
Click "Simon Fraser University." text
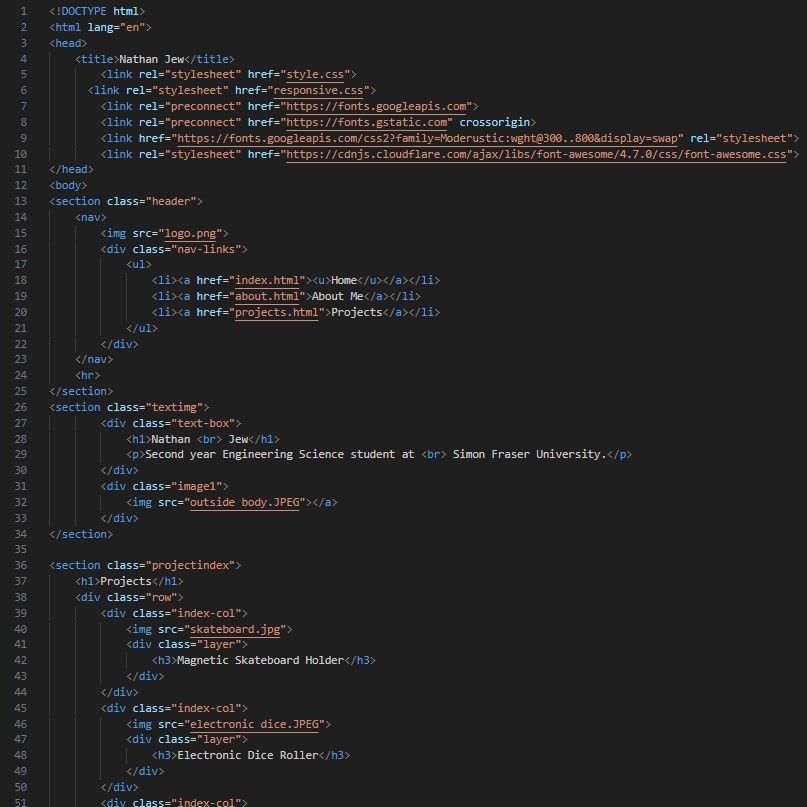(530, 454)
